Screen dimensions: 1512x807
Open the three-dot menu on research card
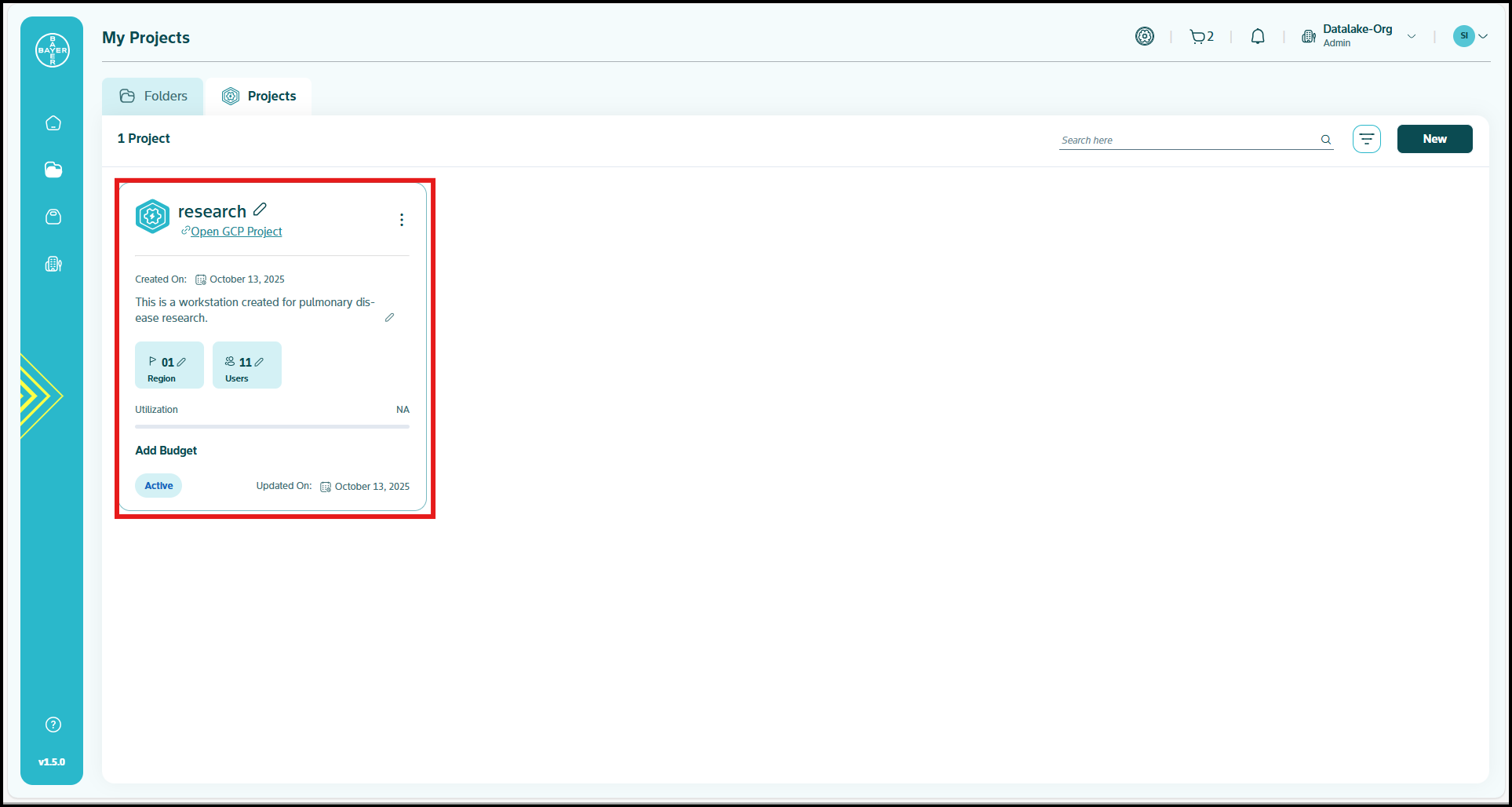pos(402,220)
